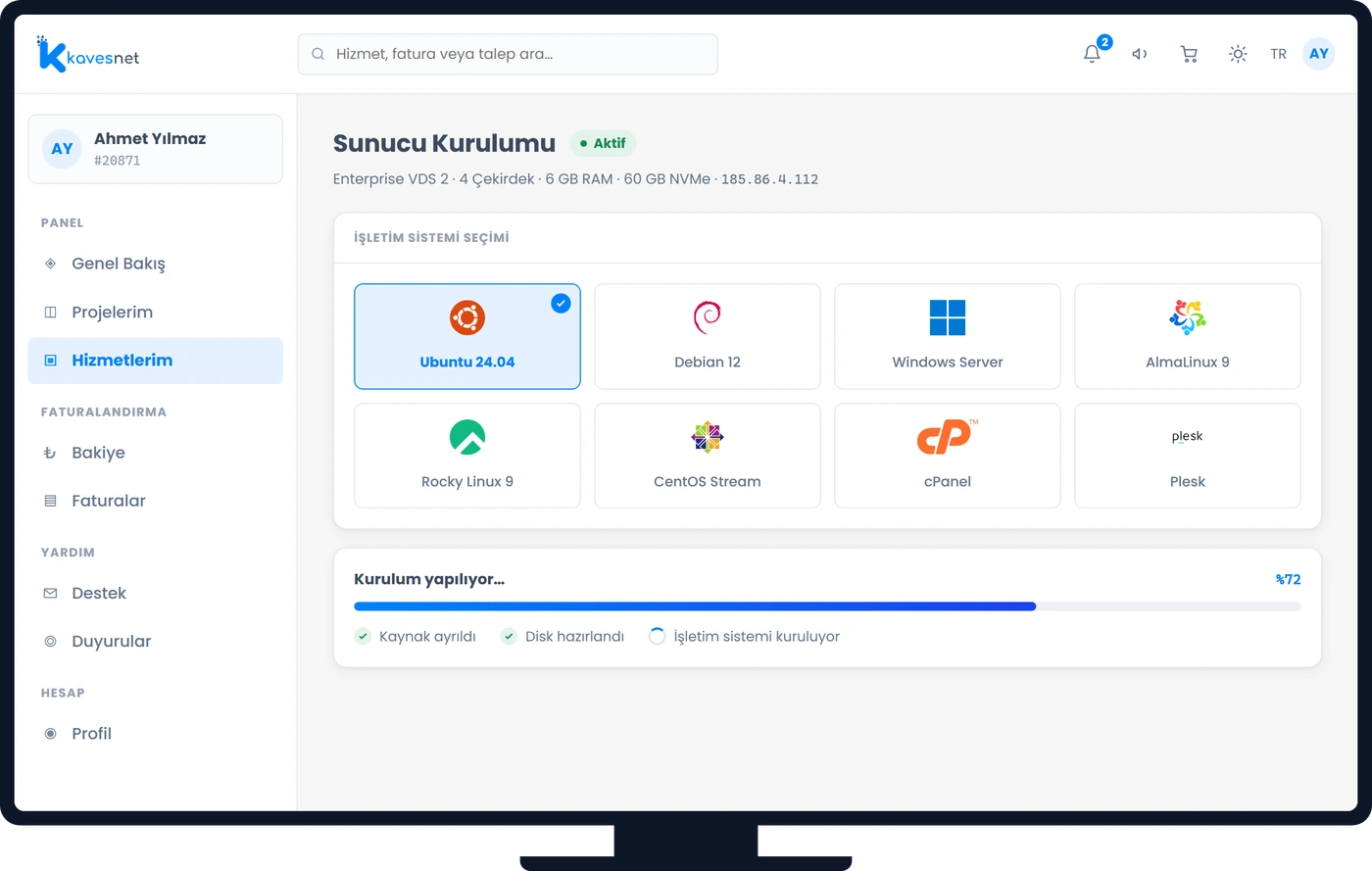Click the Rocky Linux green logo
This screenshot has height=871, width=1372.
click(467, 437)
